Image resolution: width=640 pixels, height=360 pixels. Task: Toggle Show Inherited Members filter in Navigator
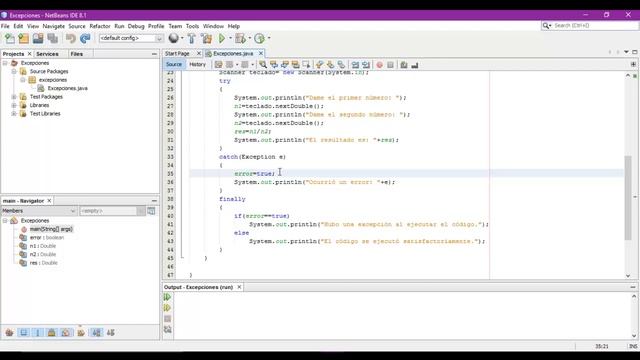tap(9, 333)
